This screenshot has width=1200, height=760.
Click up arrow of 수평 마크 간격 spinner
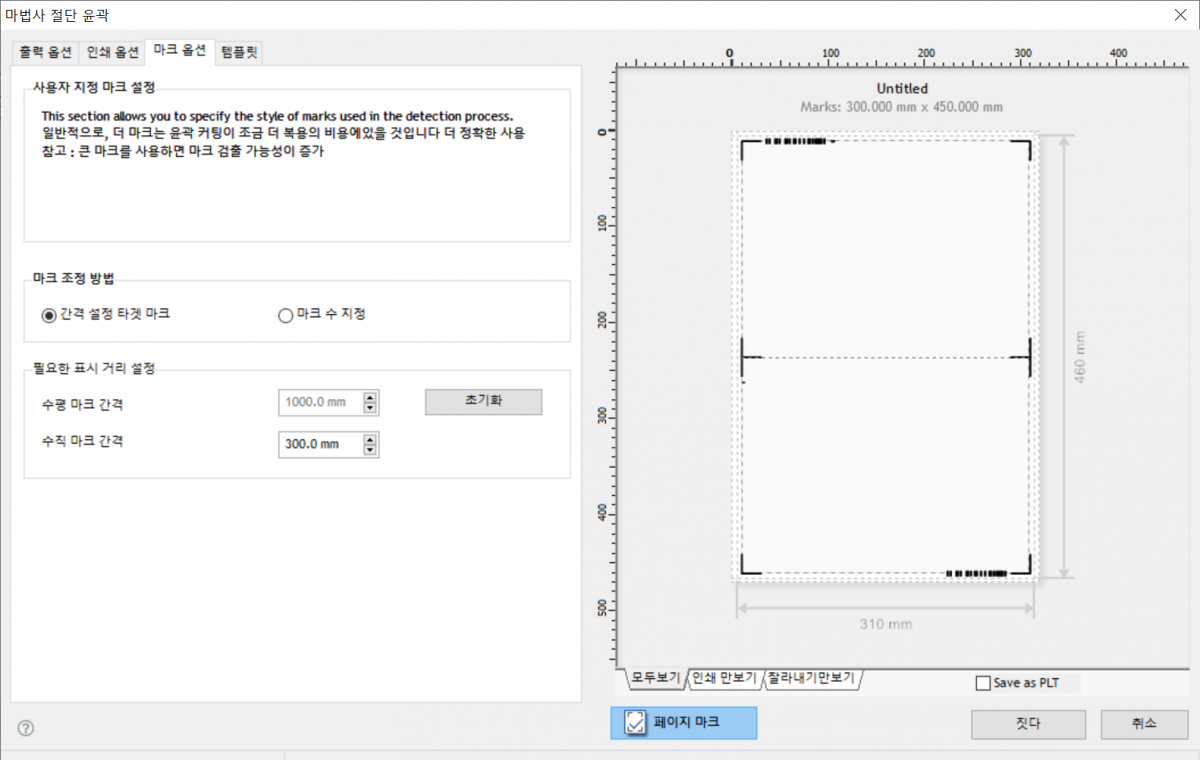pyautogui.click(x=371, y=397)
